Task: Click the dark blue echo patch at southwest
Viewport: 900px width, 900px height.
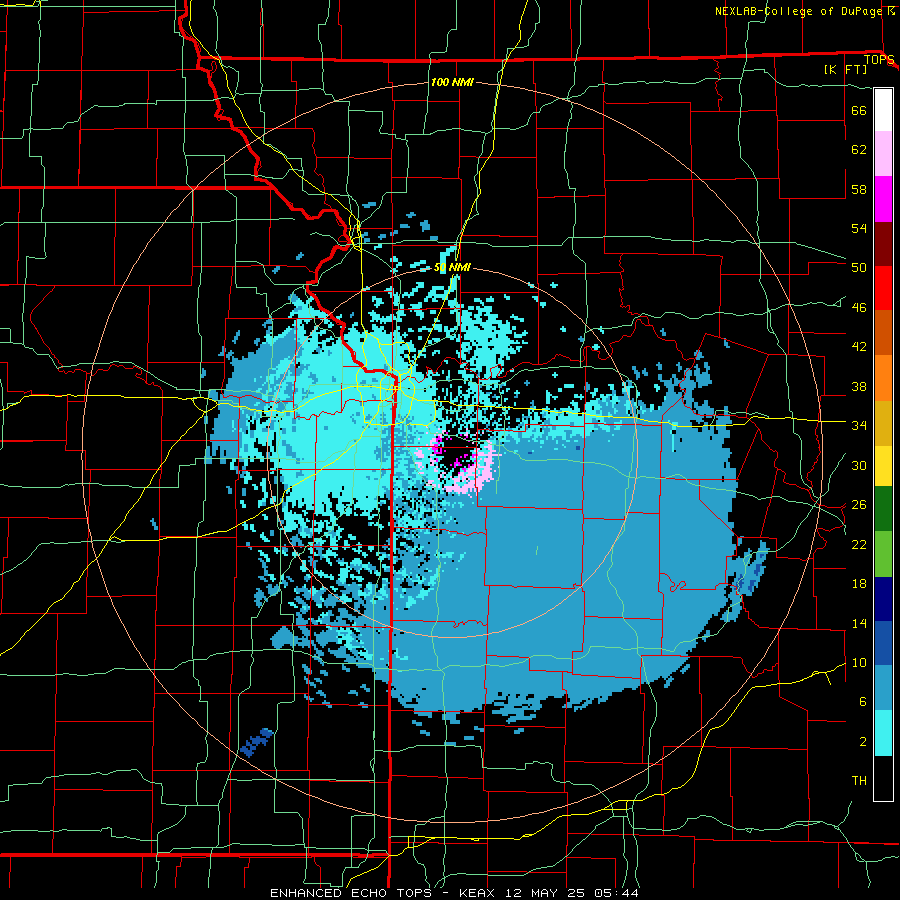Action: 256,742
